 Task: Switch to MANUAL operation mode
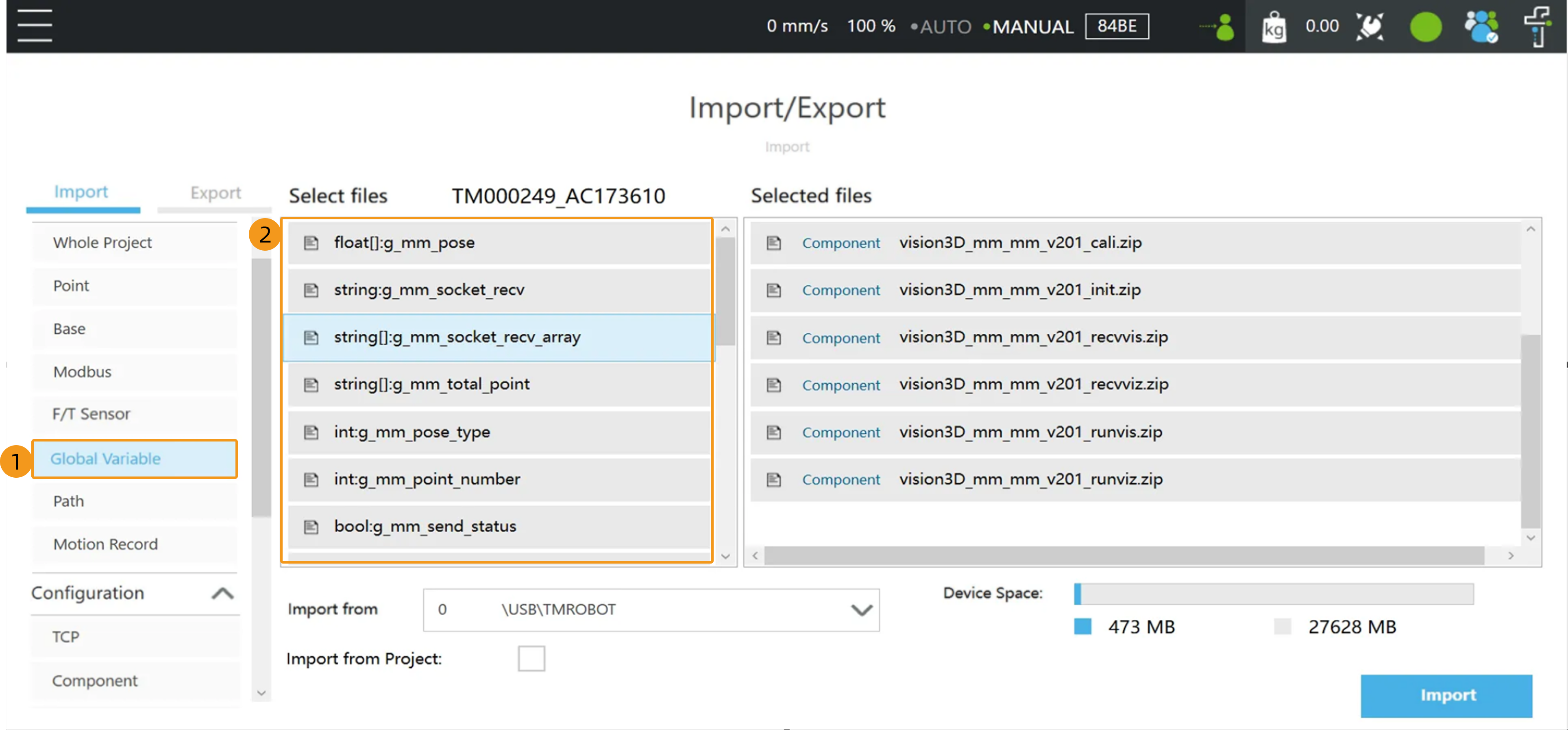1032,27
